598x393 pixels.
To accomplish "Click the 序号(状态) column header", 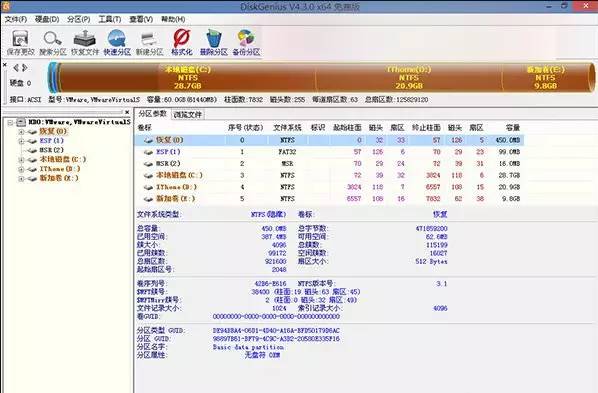I will click(245, 128).
